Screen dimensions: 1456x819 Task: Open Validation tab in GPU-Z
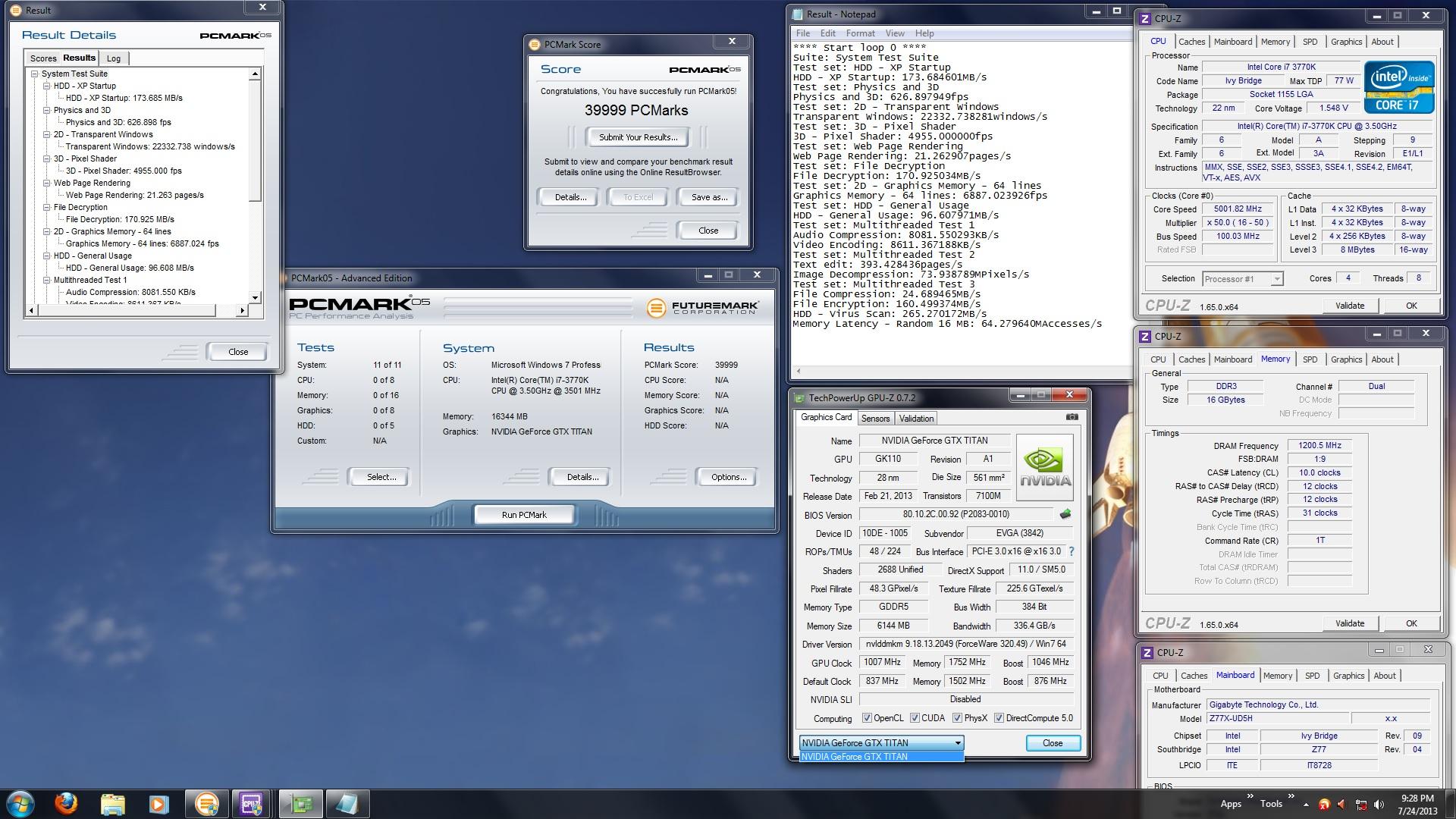916,419
